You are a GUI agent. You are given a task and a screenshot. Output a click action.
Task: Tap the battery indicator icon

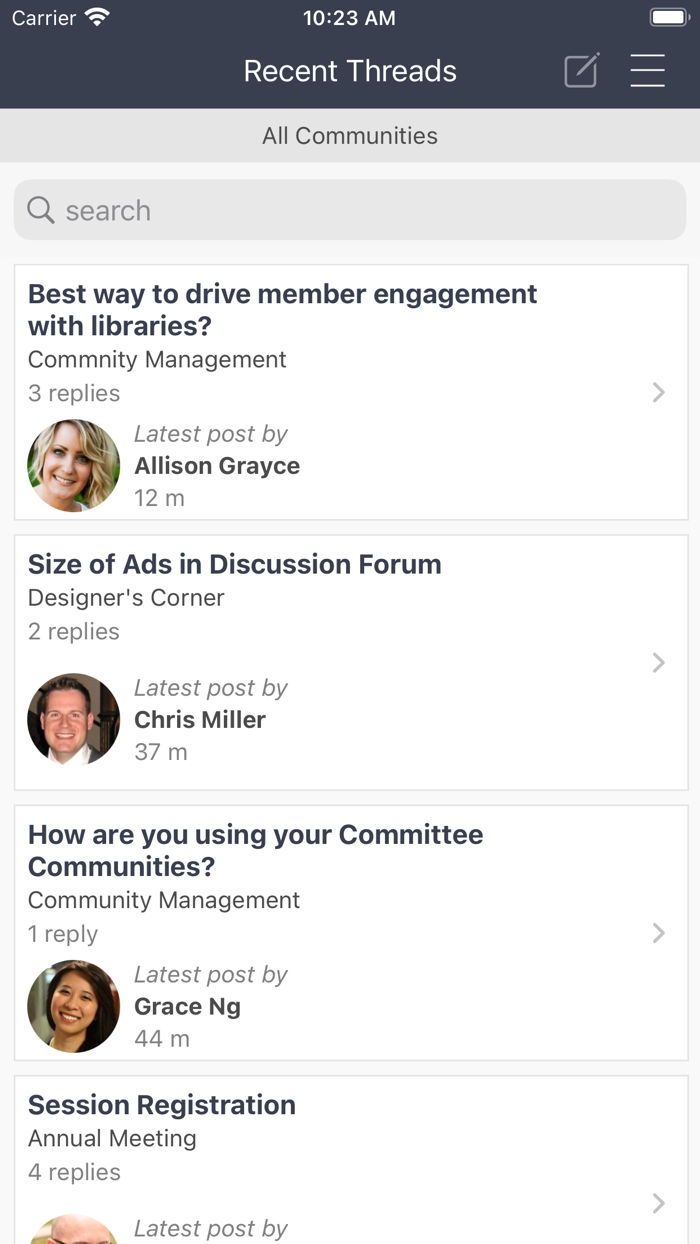669,16
